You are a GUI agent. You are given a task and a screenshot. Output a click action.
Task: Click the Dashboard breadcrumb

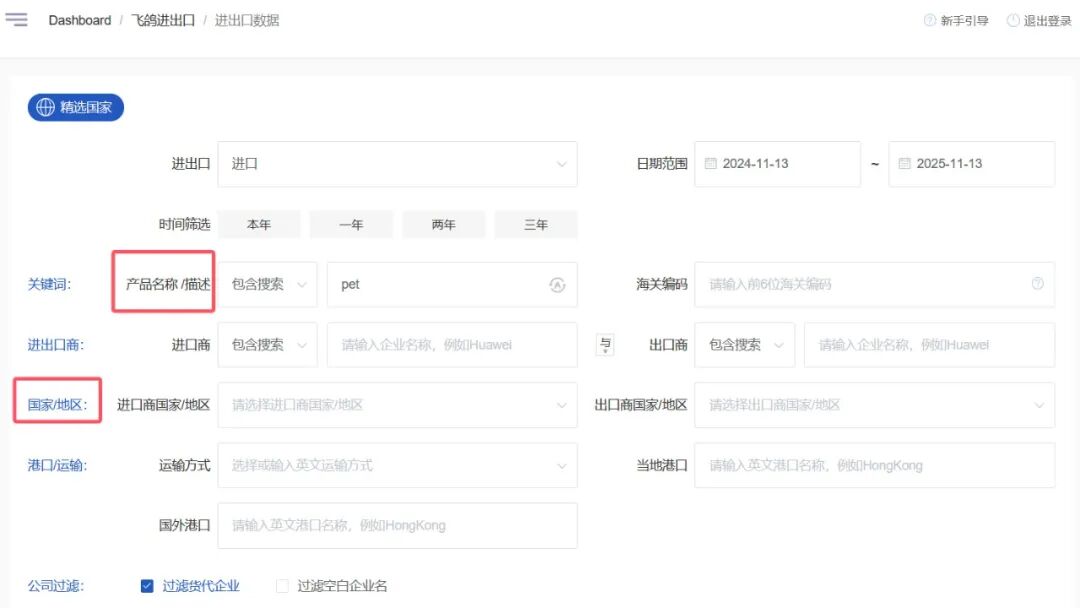pyautogui.click(x=80, y=20)
